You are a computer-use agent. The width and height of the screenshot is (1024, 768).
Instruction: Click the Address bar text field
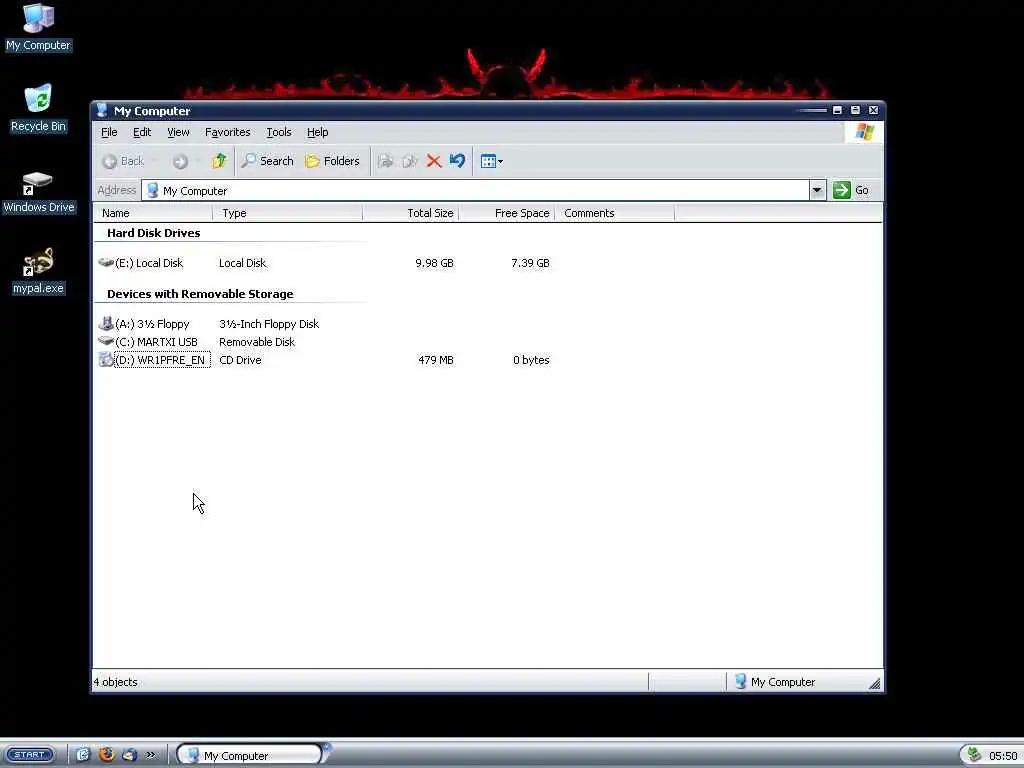click(475, 191)
